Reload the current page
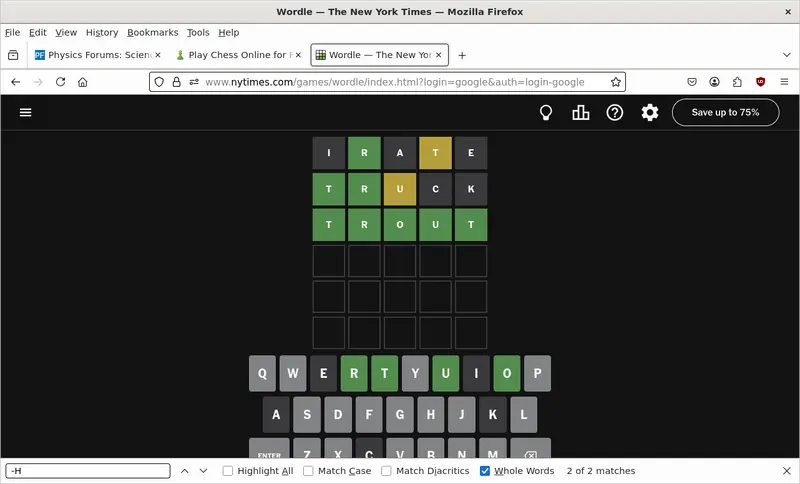This screenshot has height=484, width=800. (60, 82)
